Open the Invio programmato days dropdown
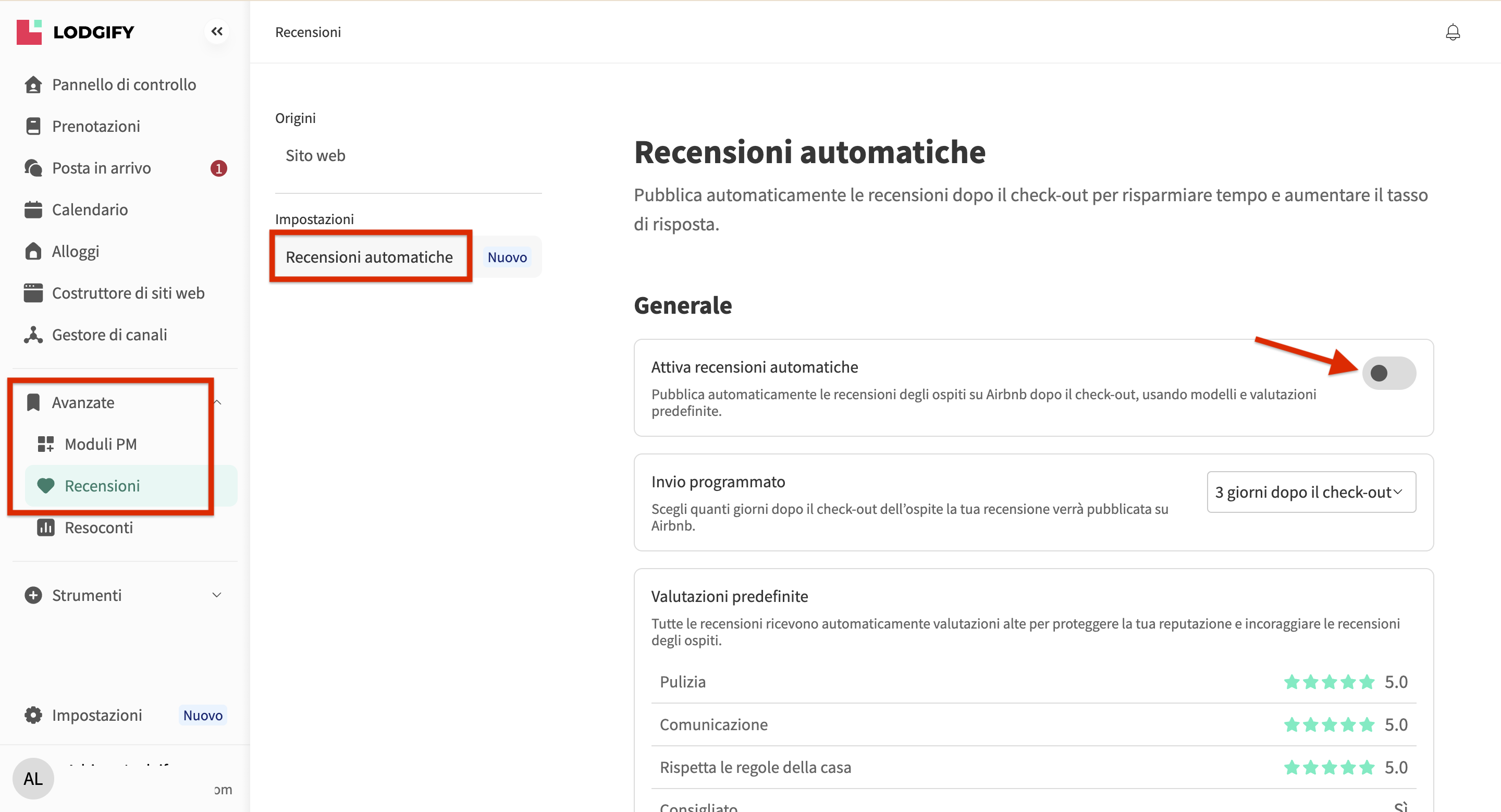Viewport: 1501px width, 812px height. pyautogui.click(x=1311, y=492)
